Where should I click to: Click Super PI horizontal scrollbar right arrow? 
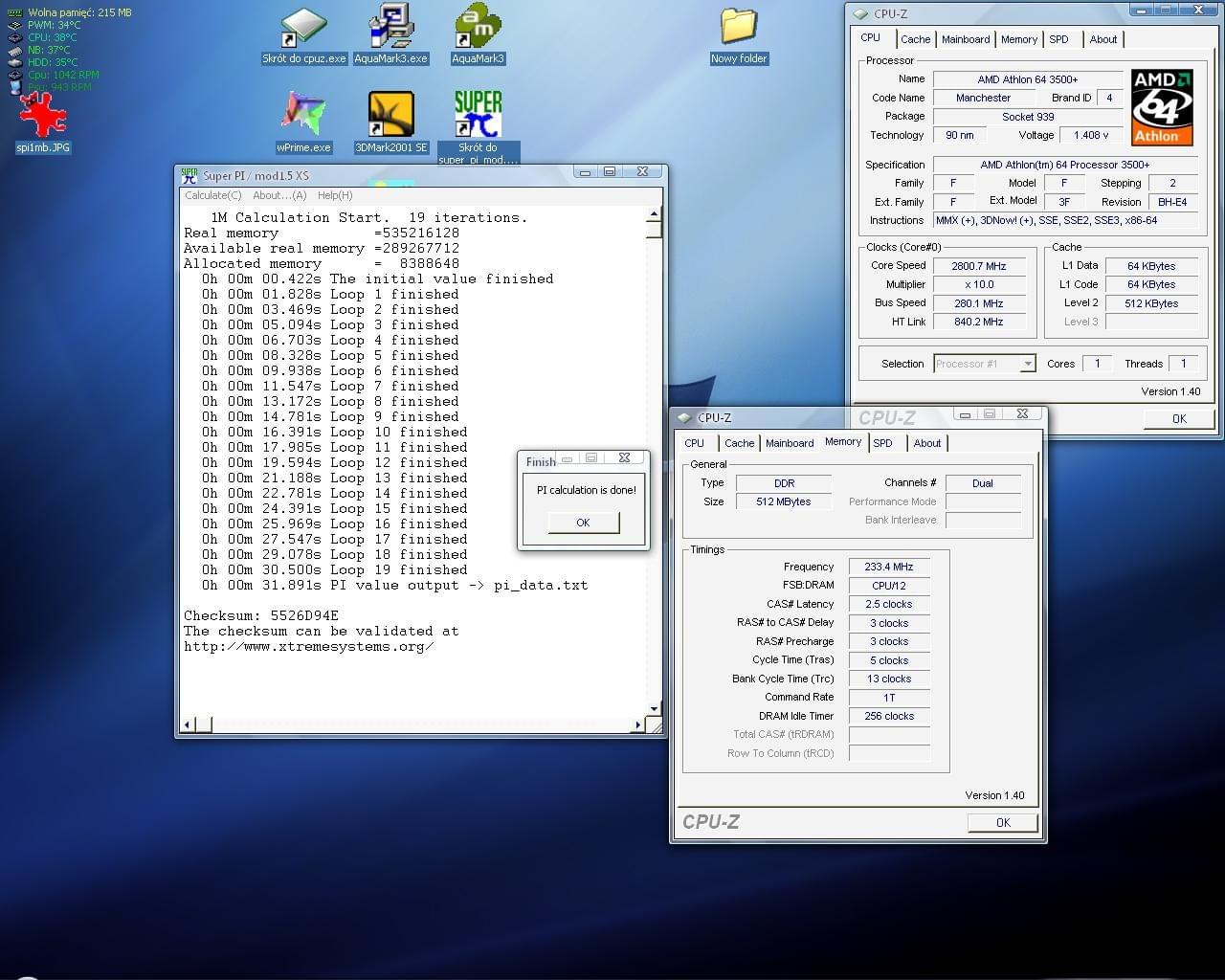(637, 724)
